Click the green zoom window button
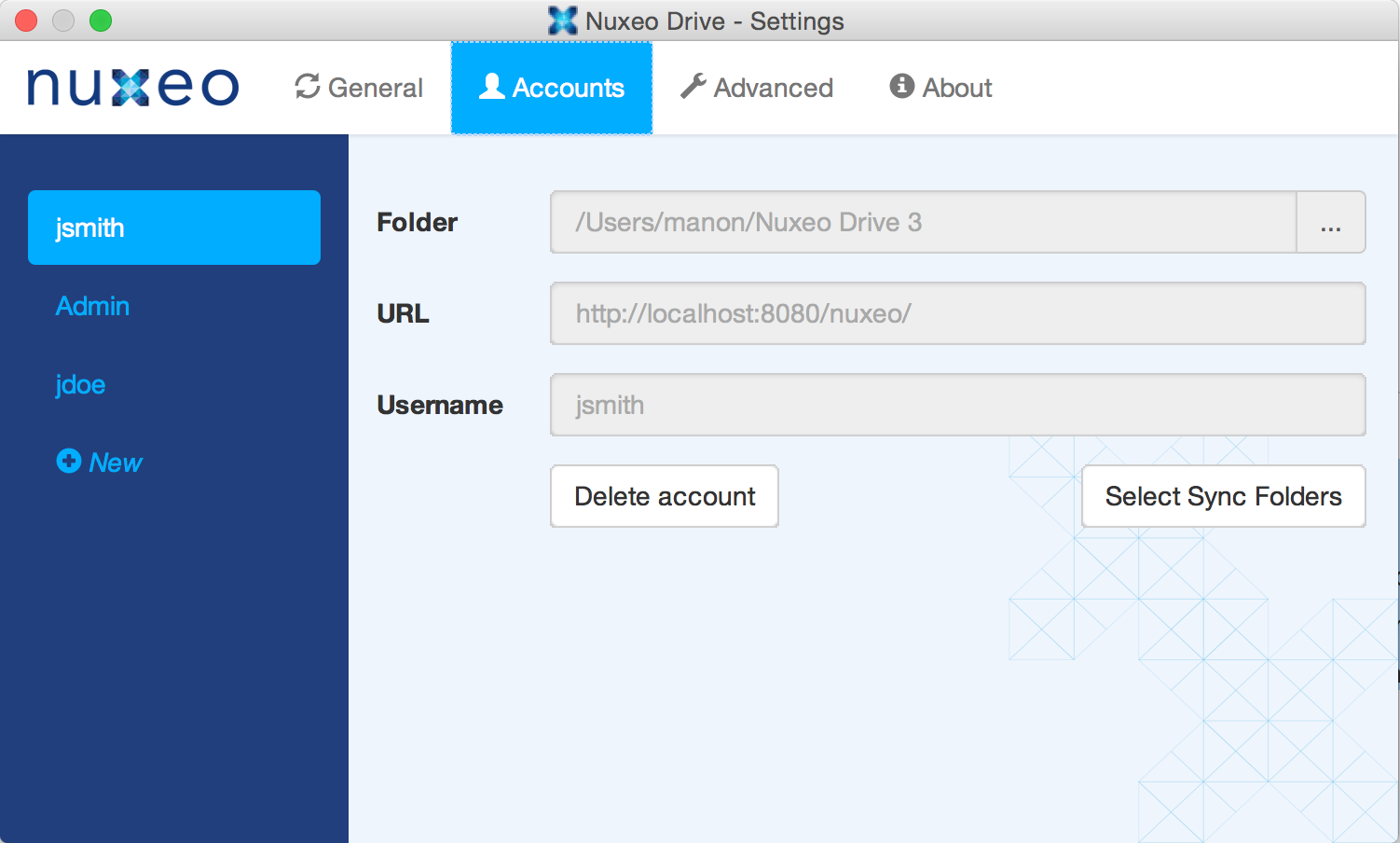The image size is (1400, 843). pos(101,21)
